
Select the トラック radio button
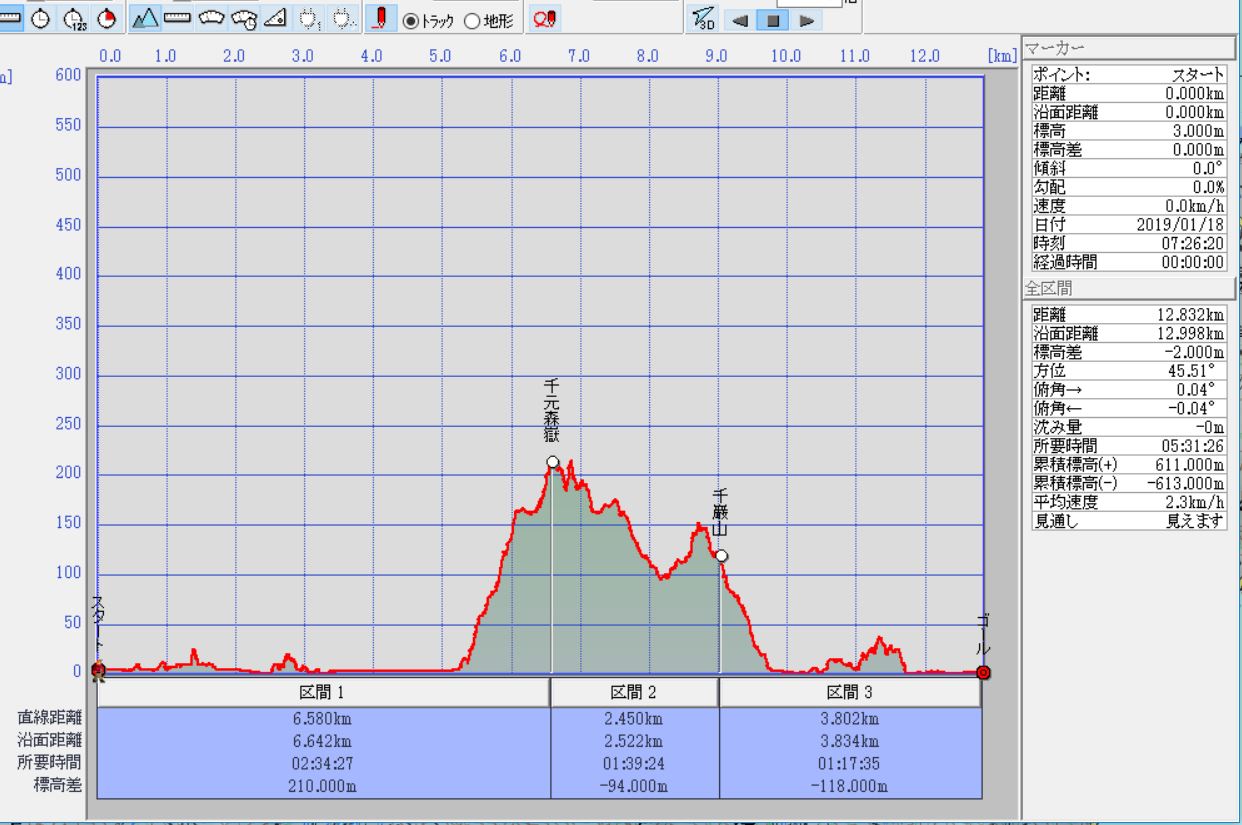(x=410, y=19)
